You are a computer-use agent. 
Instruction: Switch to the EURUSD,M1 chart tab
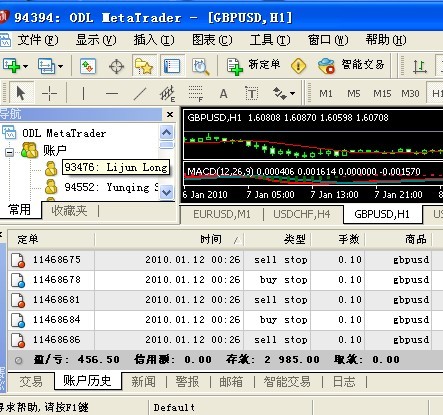click(x=222, y=214)
